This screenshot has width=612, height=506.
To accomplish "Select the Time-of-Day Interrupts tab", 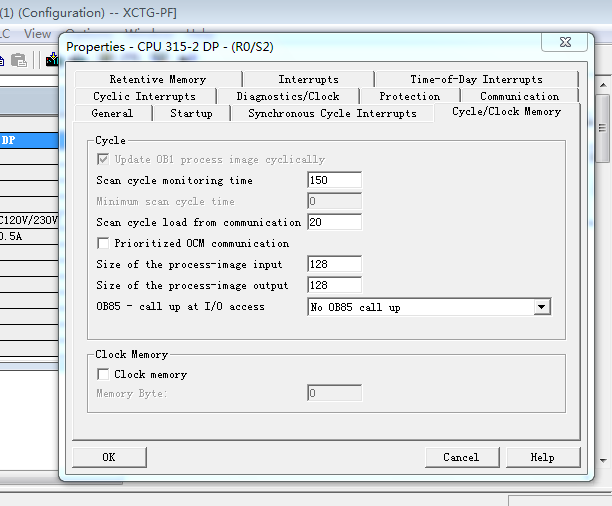I will (477, 79).
